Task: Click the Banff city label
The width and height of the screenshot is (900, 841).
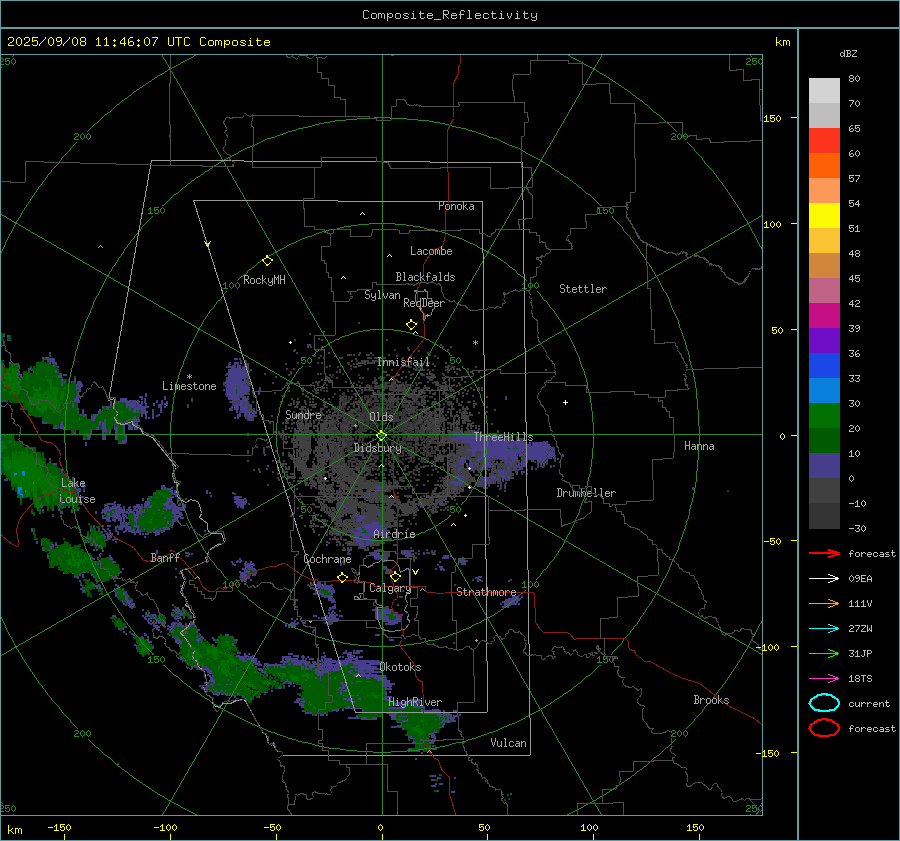Action: [x=165, y=557]
